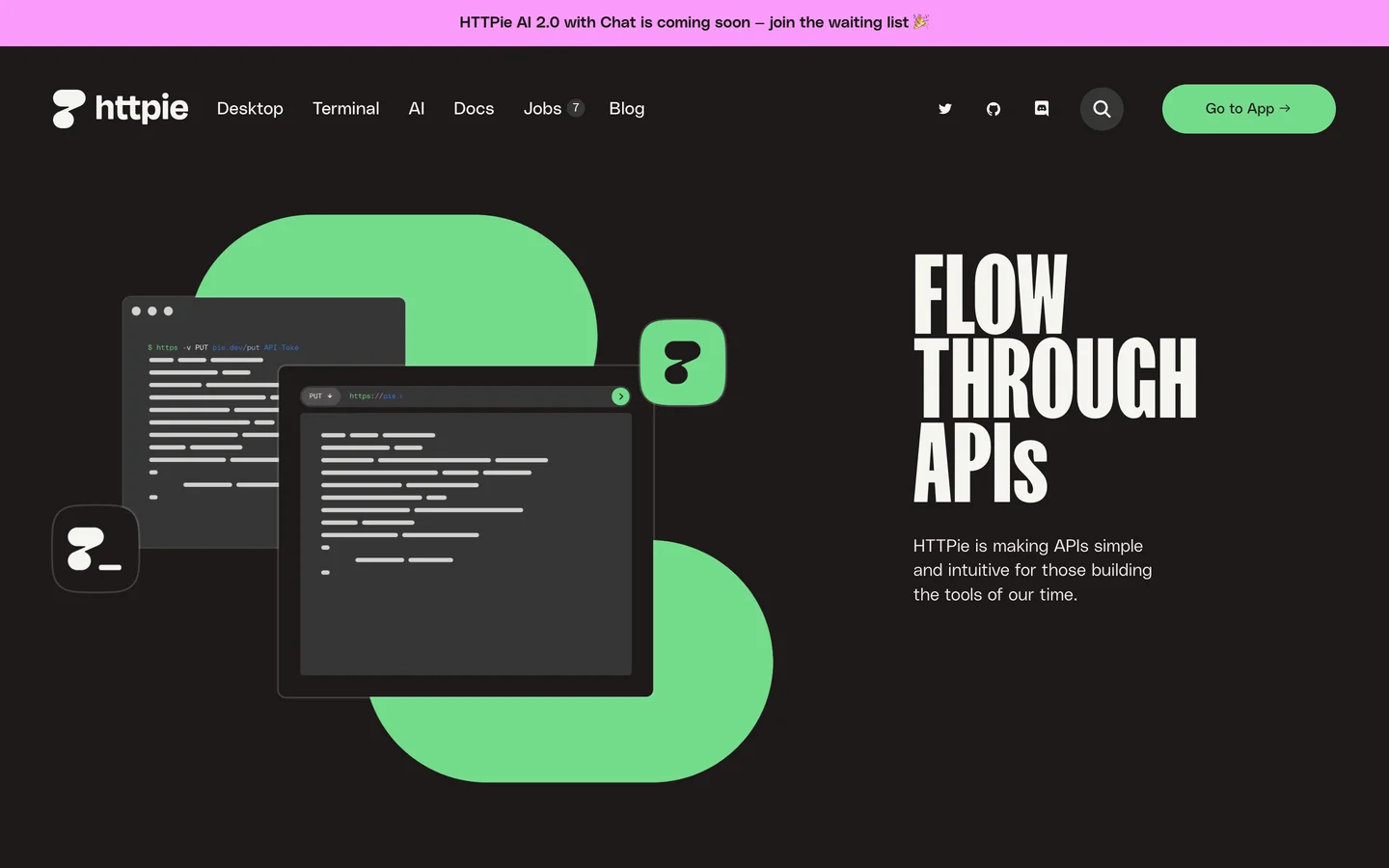Click the httpie logo in the header

[x=121, y=108]
